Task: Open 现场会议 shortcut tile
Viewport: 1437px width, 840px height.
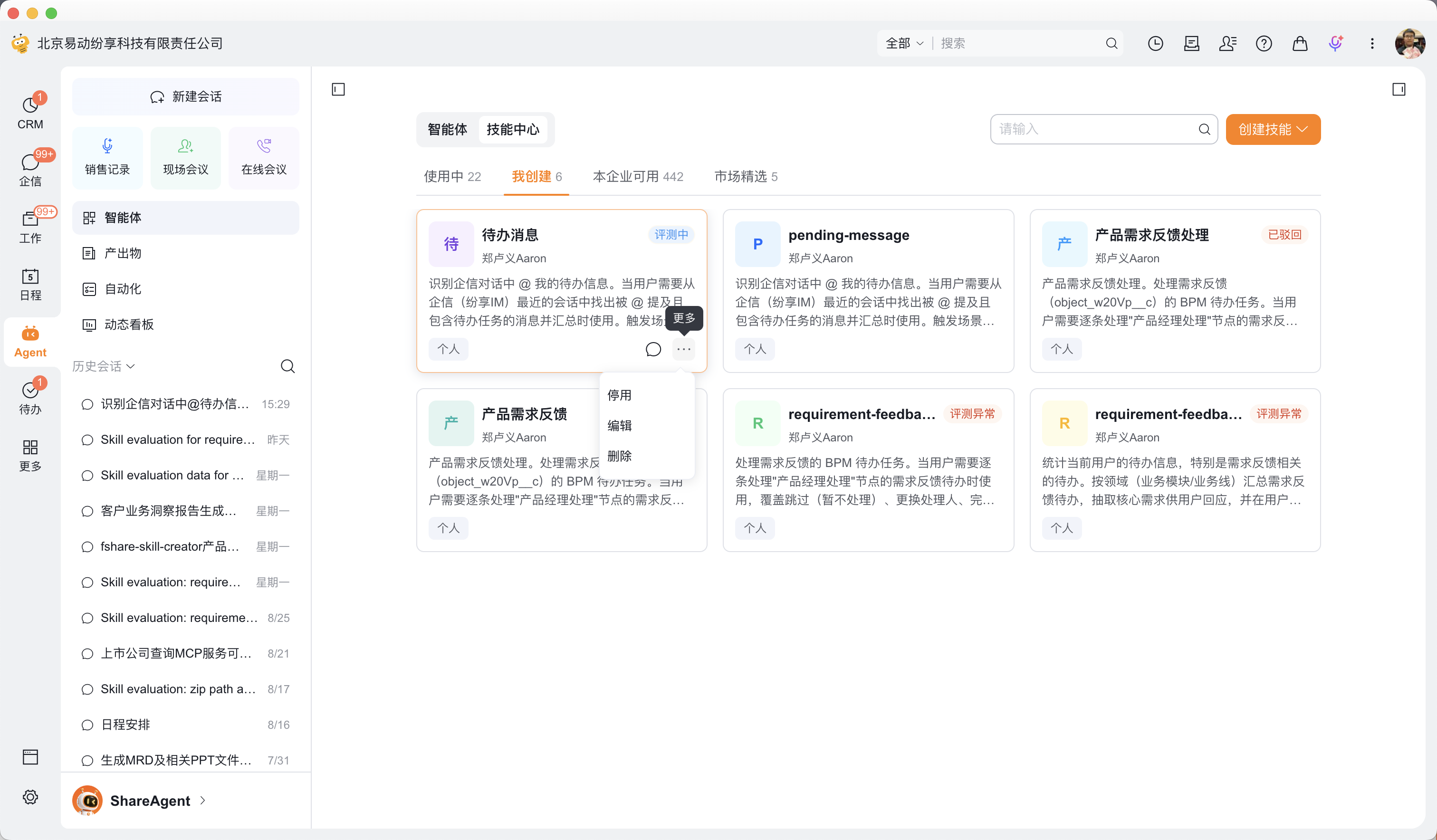Action: tap(185, 158)
